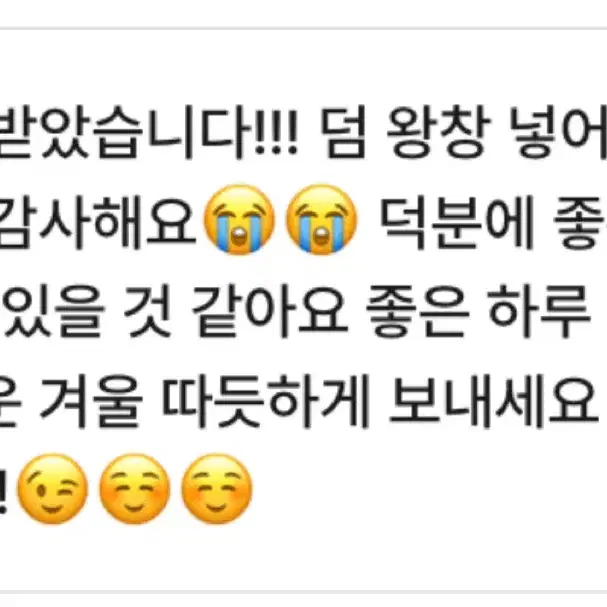Click the exclamation mark before winking emoji
The height and width of the screenshot is (607, 607).
point(3,491)
